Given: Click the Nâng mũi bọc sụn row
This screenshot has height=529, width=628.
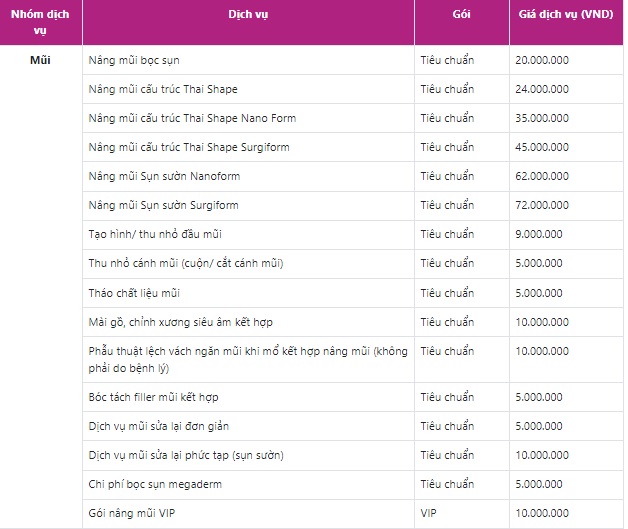Looking at the screenshot, I should pos(352,60).
